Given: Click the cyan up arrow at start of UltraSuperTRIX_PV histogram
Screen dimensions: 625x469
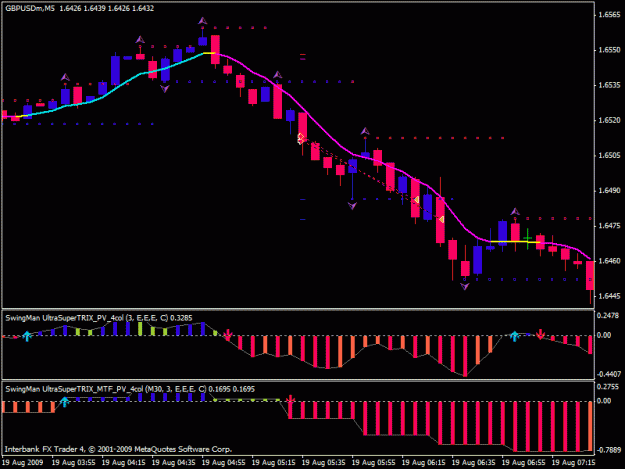Looking at the screenshot, I should click(27, 336).
